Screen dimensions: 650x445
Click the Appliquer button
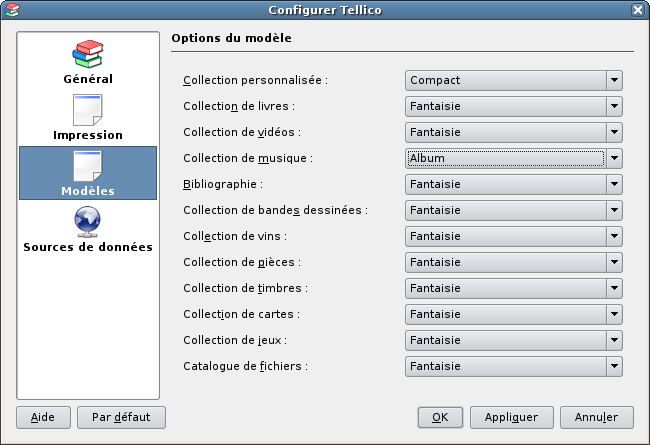pos(512,417)
